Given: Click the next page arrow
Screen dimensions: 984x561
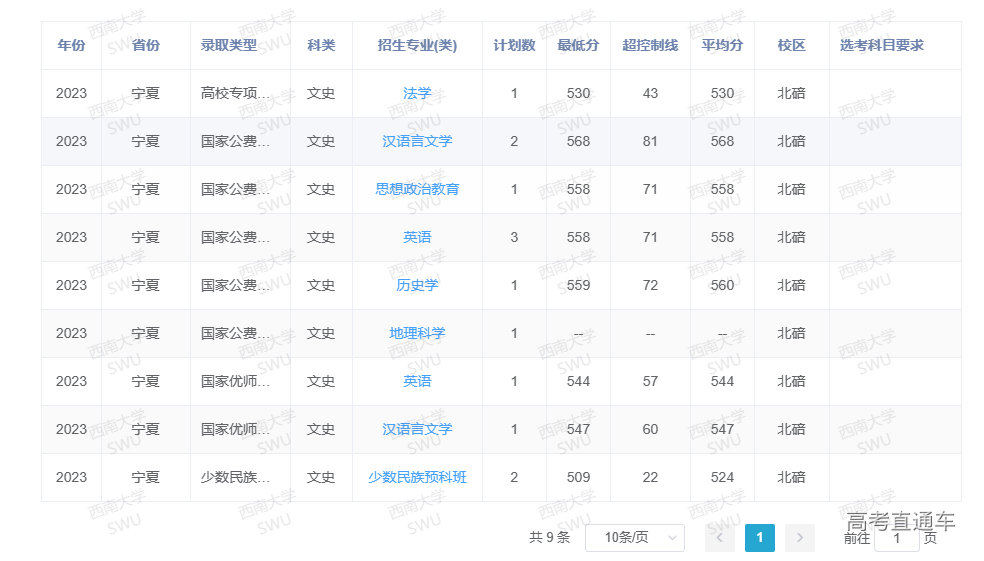Looking at the screenshot, I should 799,538.
